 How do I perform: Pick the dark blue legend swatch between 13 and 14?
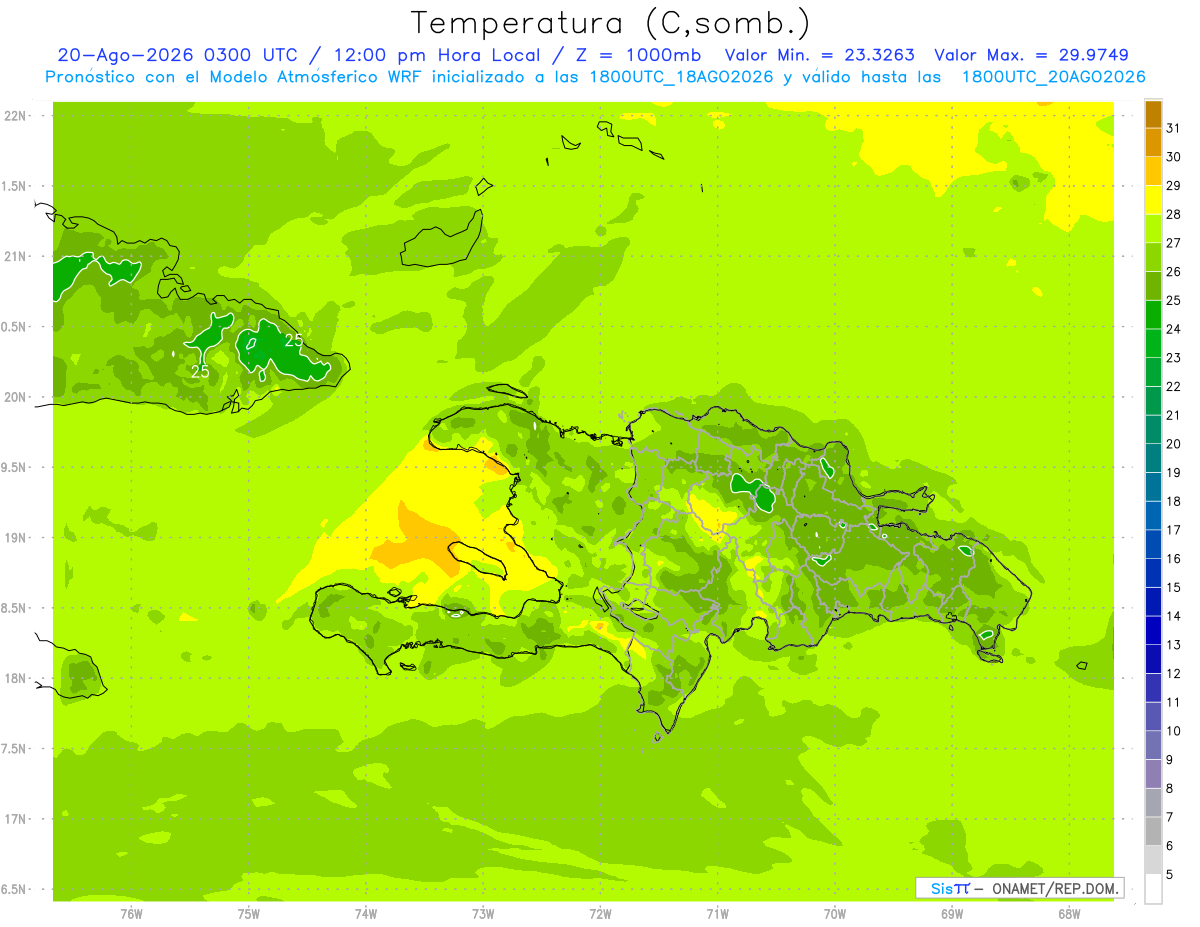[1153, 630]
